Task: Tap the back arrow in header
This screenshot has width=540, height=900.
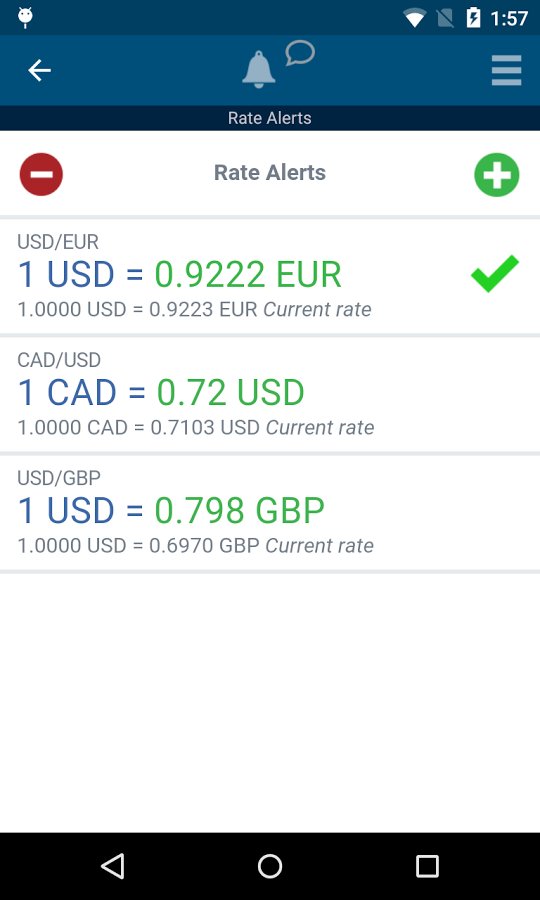Action: pos(40,71)
